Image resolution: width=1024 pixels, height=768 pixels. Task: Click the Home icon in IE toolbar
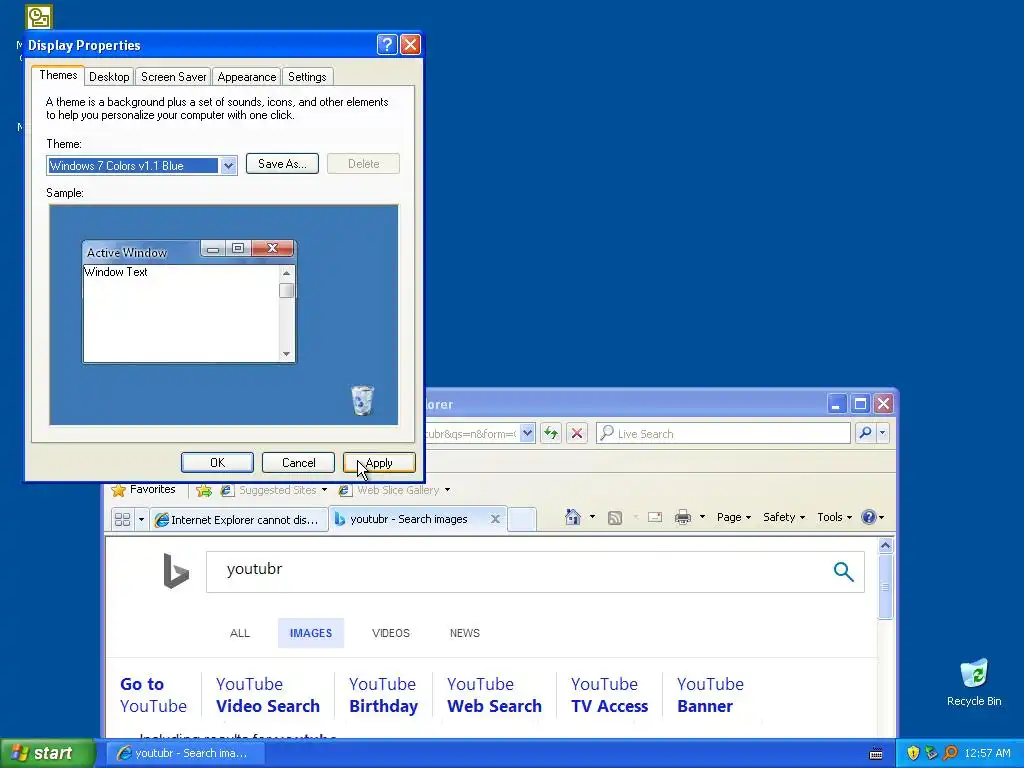click(573, 517)
